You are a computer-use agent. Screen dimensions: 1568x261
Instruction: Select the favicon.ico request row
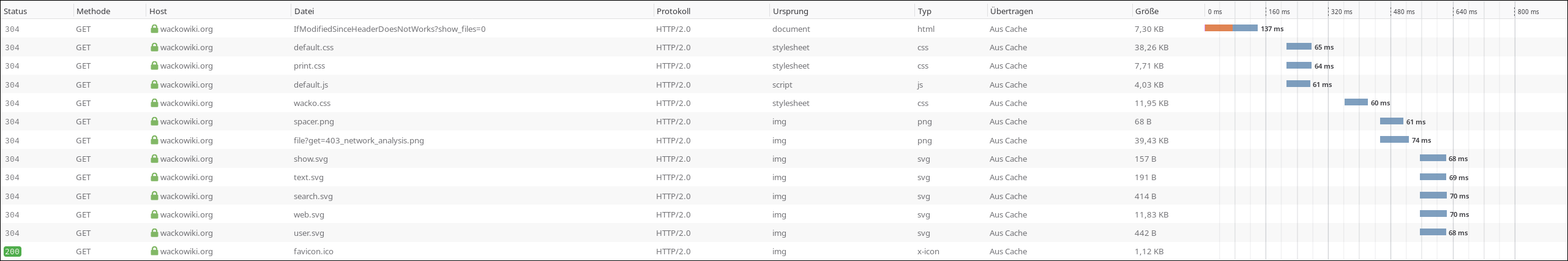click(313, 251)
